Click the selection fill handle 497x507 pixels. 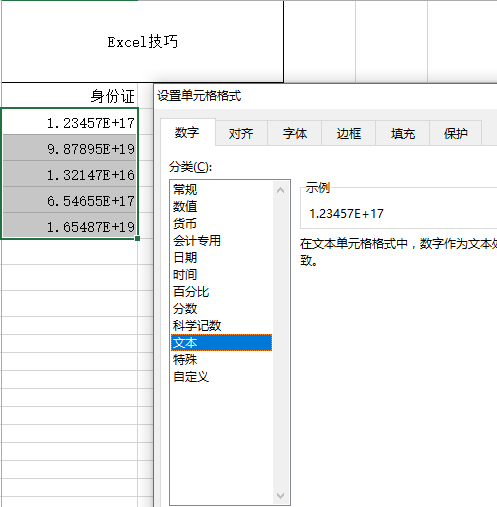click(137, 238)
